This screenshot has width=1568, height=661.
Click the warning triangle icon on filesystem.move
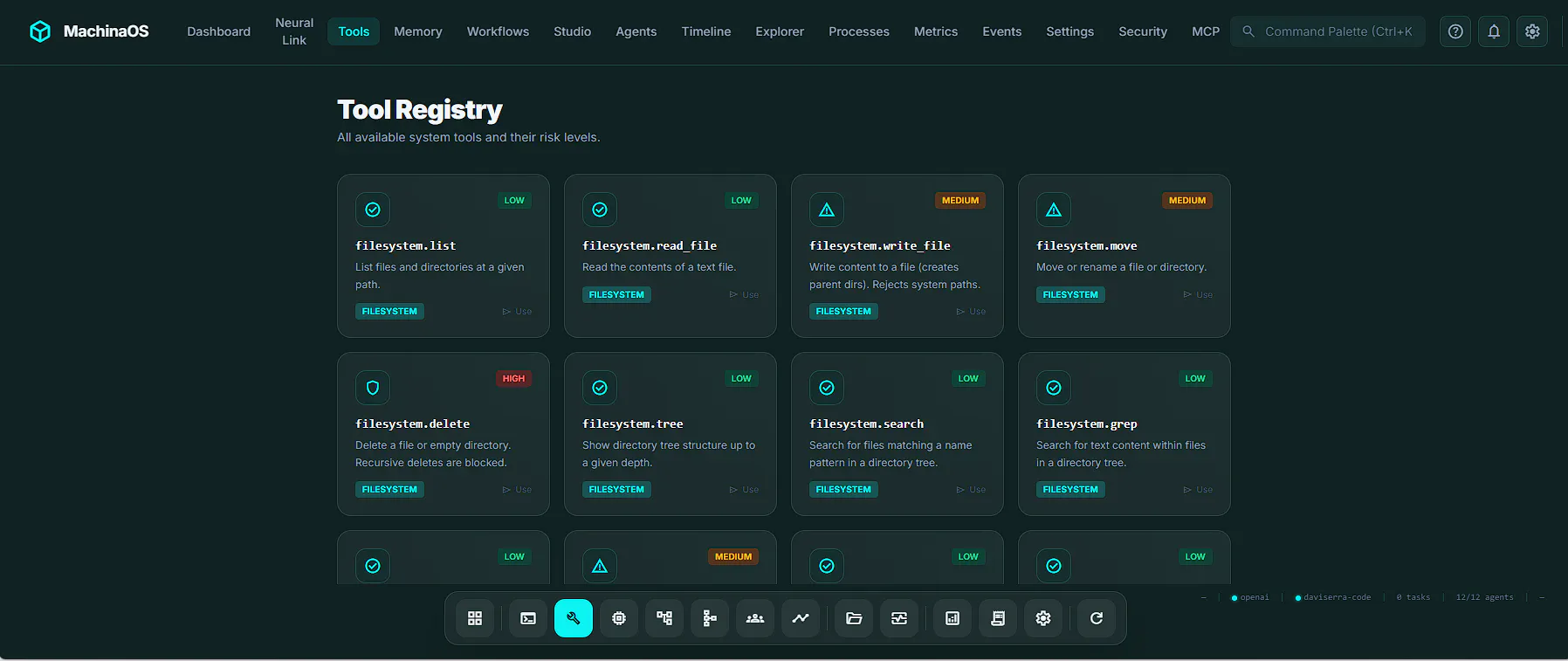tap(1054, 210)
